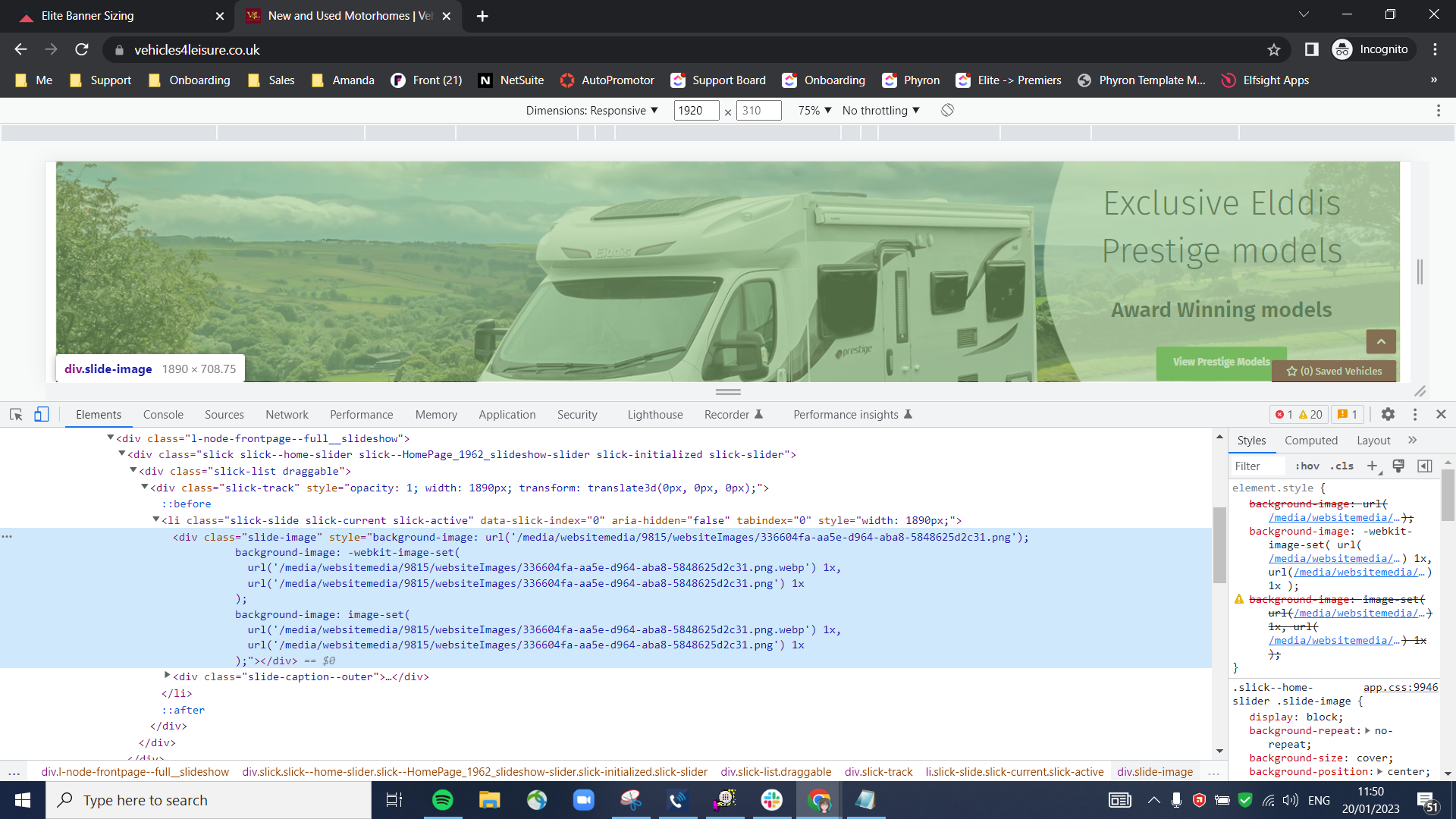Click the rotate device icon
Screen dimensions: 1456x819
click(x=947, y=111)
